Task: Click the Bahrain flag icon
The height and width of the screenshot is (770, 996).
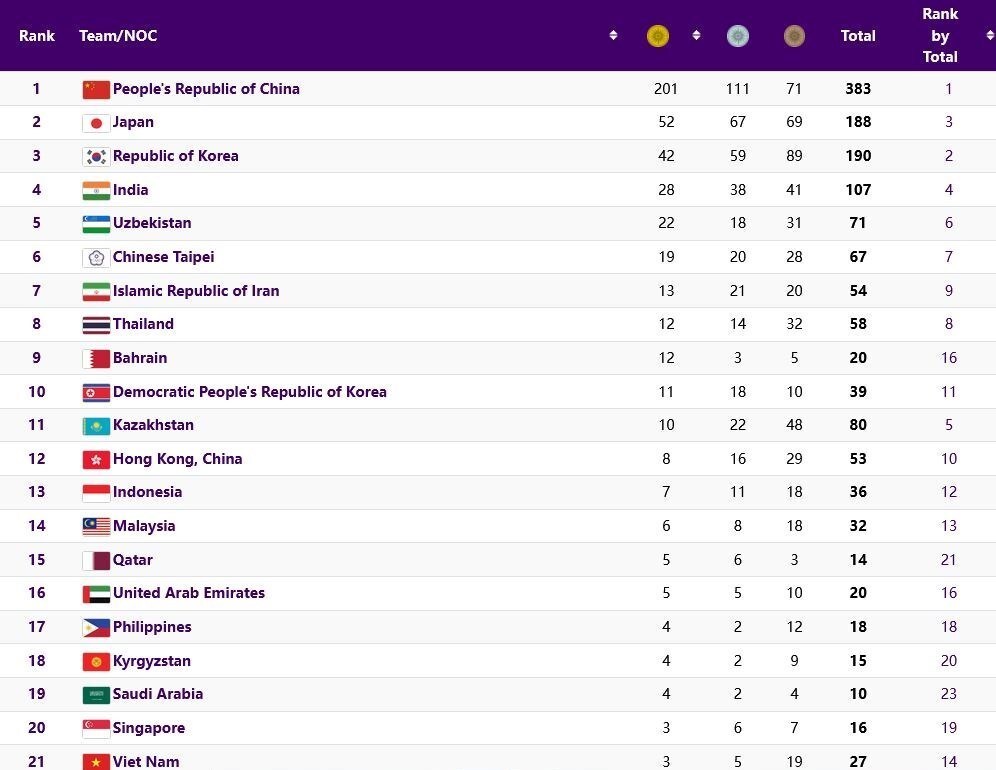Action: tap(96, 358)
